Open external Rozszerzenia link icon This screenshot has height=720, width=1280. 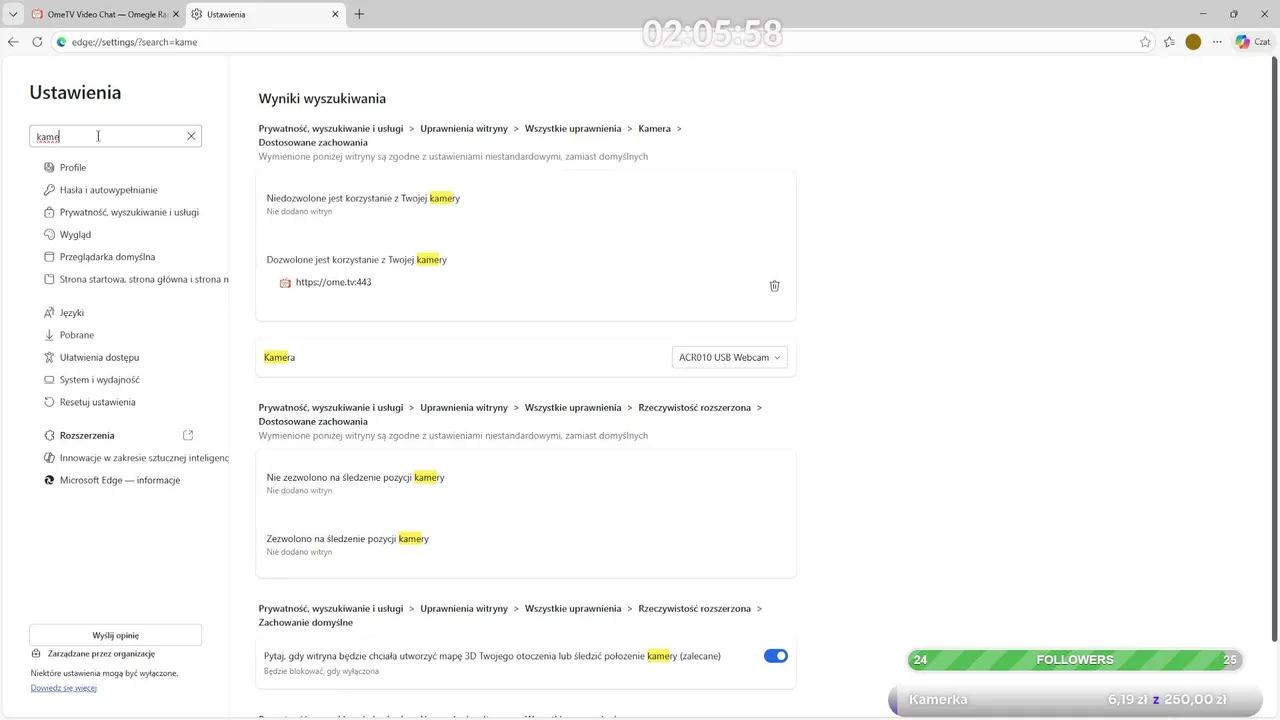(x=188, y=435)
